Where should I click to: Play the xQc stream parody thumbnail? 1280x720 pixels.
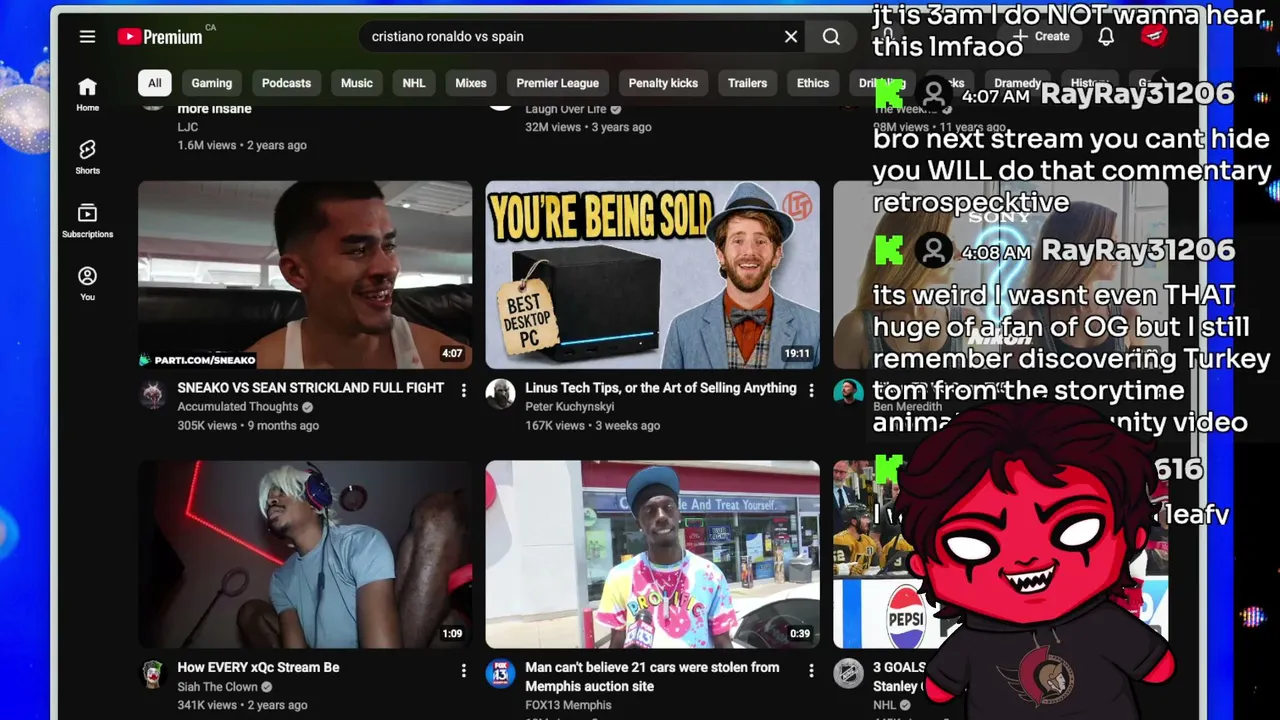305,555
